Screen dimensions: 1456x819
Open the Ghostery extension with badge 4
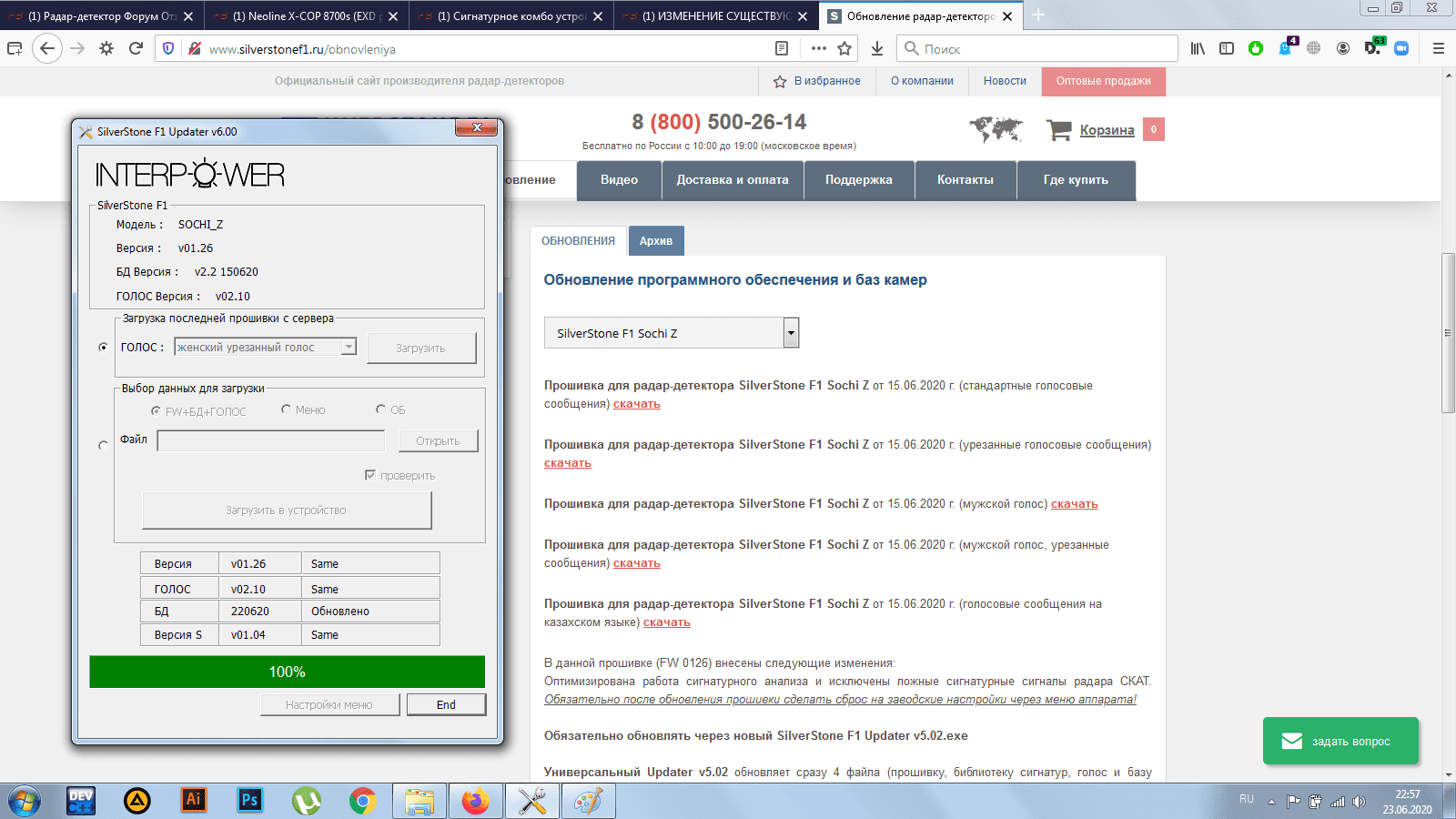(x=1286, y=47)
